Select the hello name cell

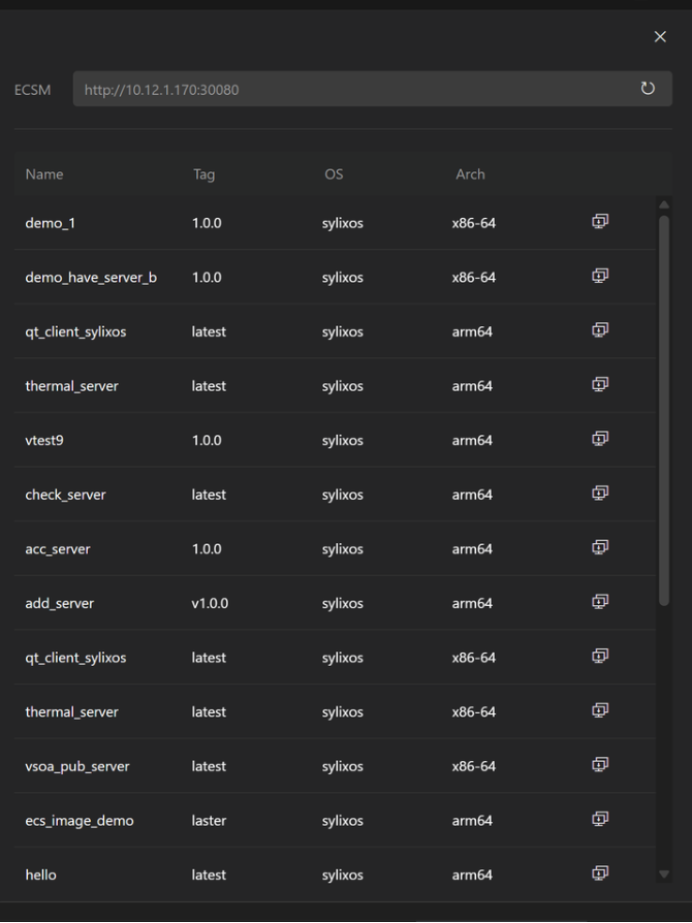(41, 875)
